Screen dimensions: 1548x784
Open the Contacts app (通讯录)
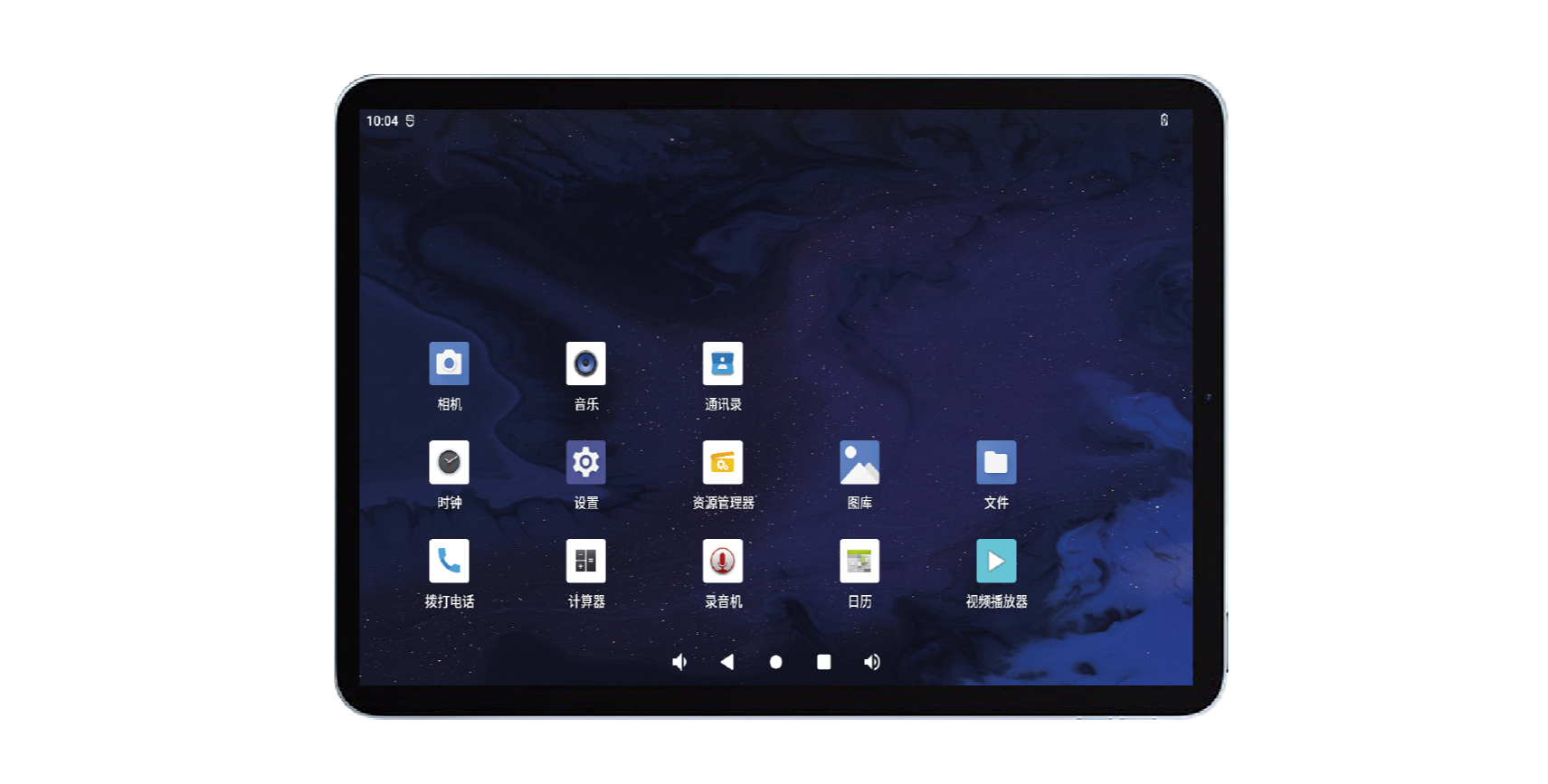coord(722,364)
